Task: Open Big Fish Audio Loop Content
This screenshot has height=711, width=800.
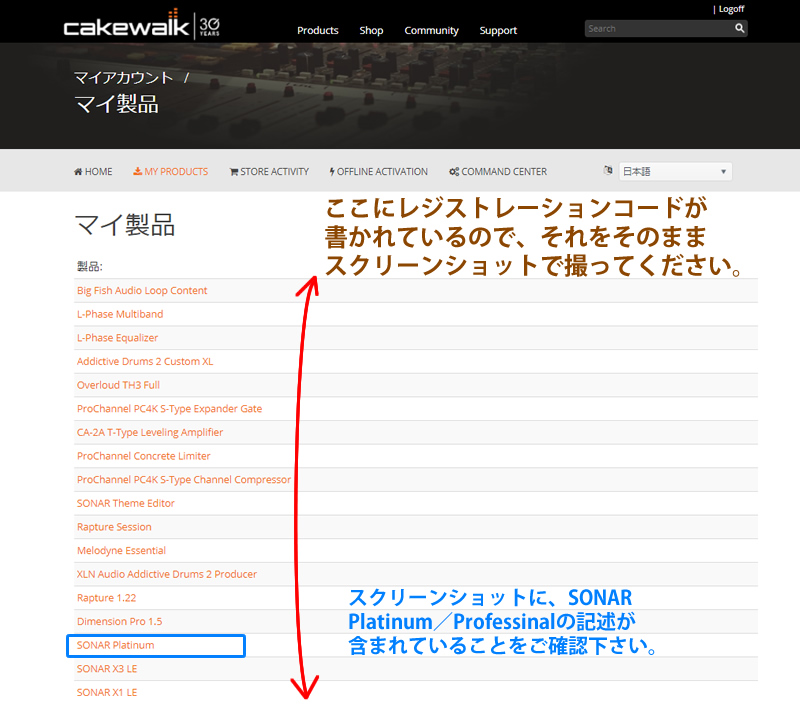Action: (x=142, y=291)
